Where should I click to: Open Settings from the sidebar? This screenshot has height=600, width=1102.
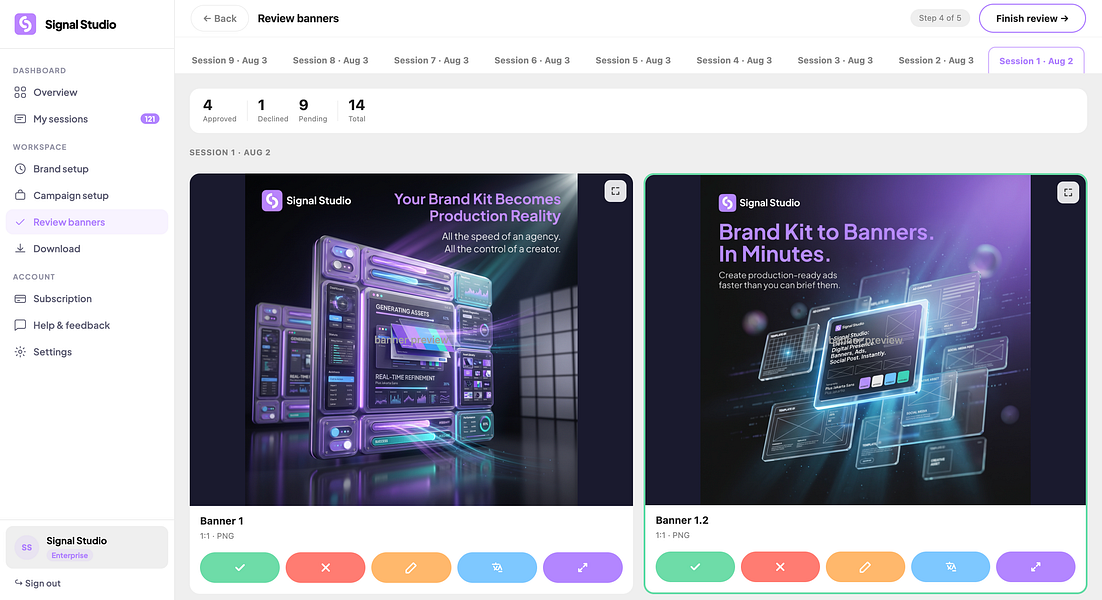tap(86, 352)
